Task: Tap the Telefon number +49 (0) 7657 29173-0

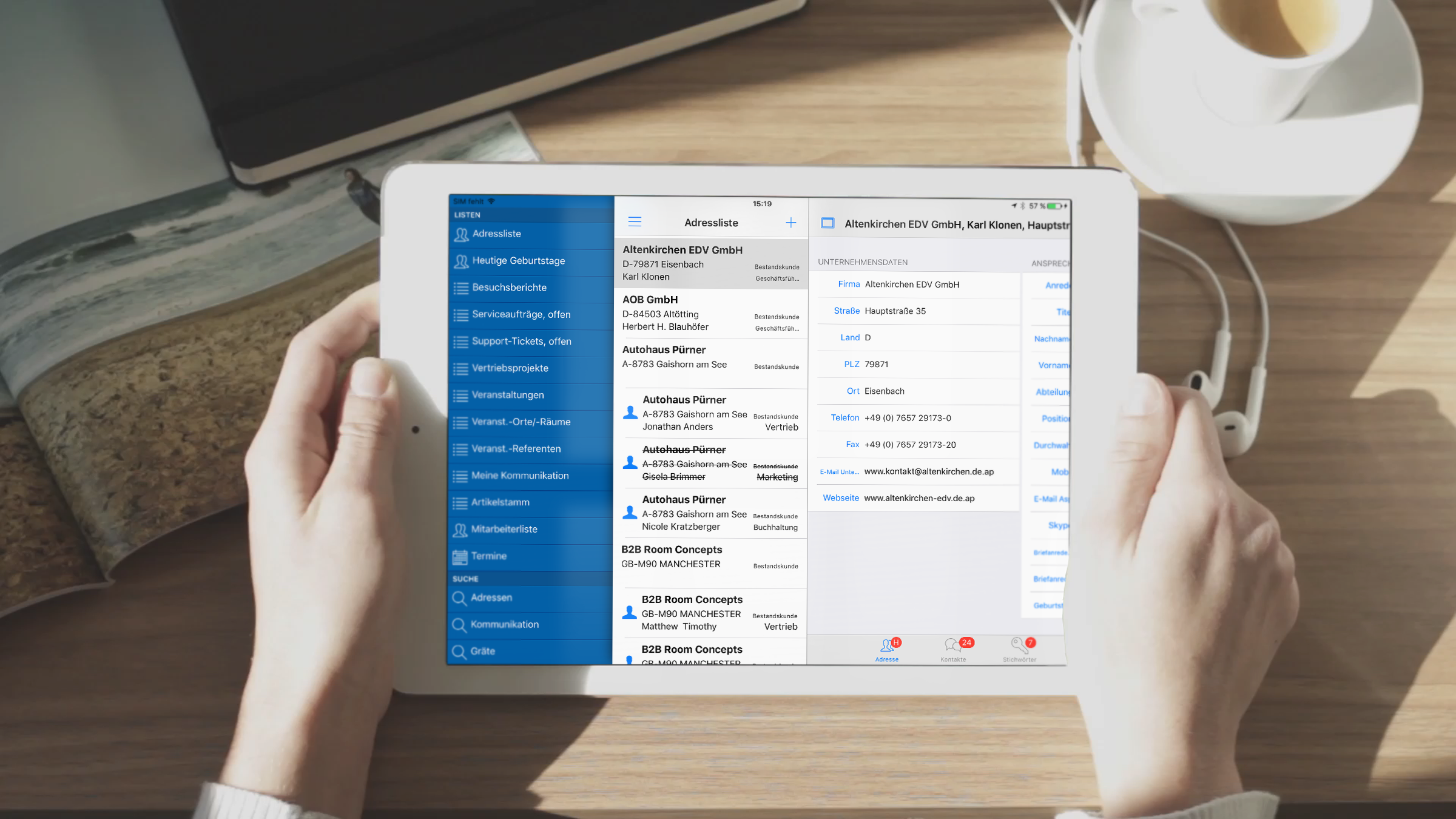Action: click(x=908, y=418)
